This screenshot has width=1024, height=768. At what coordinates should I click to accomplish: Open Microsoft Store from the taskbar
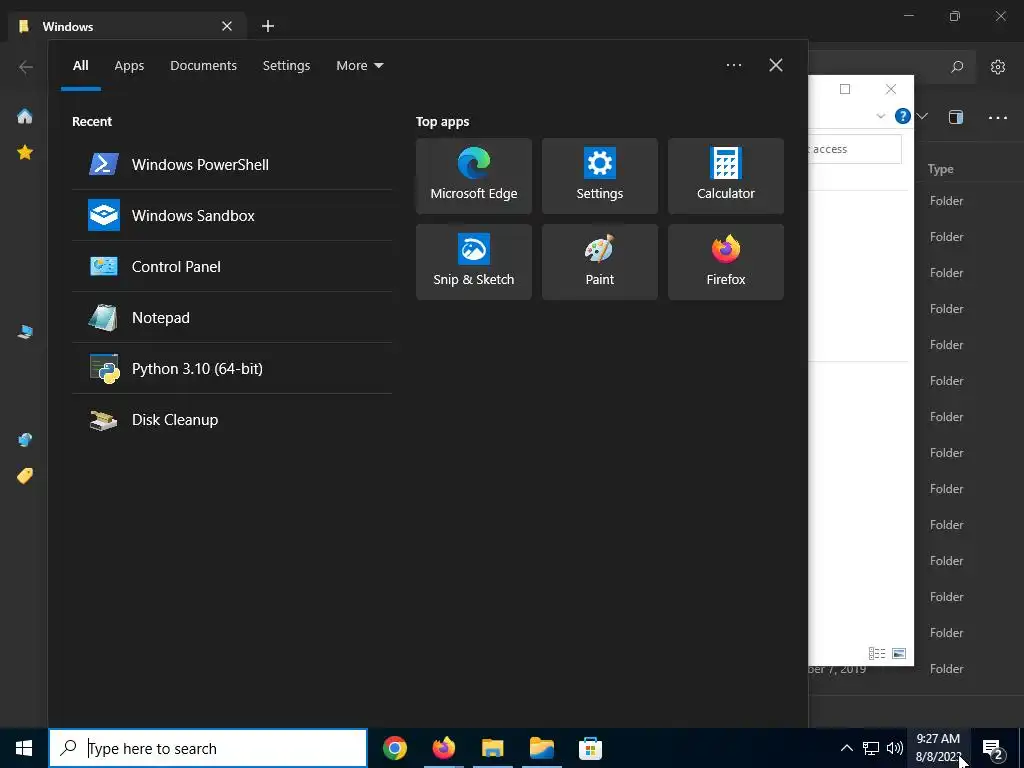click(x=590, y=748)
